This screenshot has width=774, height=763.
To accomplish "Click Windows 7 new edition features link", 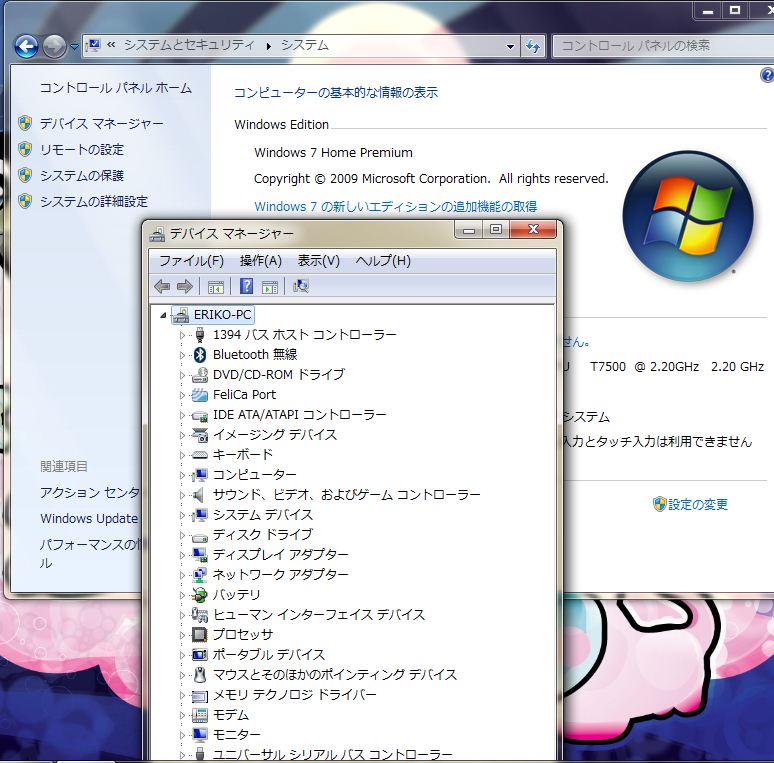I will click(x=395, y=206).
